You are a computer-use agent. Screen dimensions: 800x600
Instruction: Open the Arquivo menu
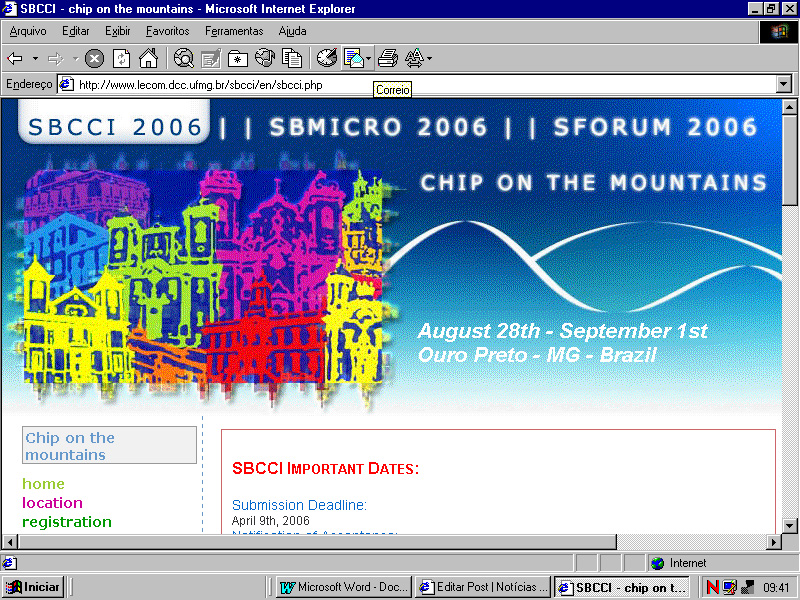point(28,31)
